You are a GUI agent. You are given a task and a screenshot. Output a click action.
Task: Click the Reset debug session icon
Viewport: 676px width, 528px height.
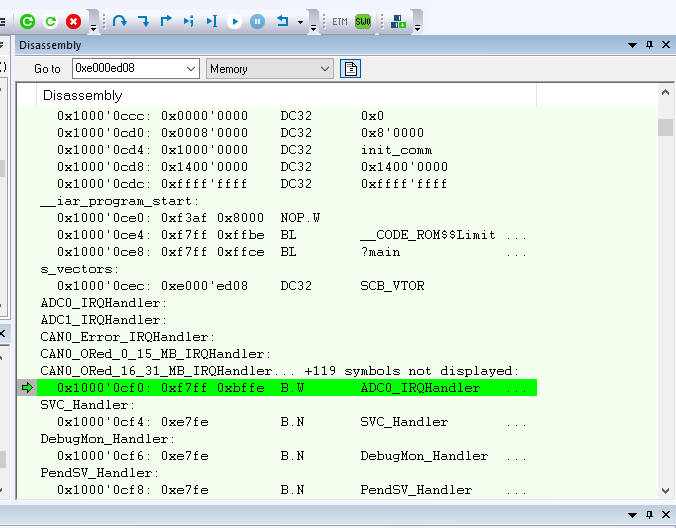50,21
